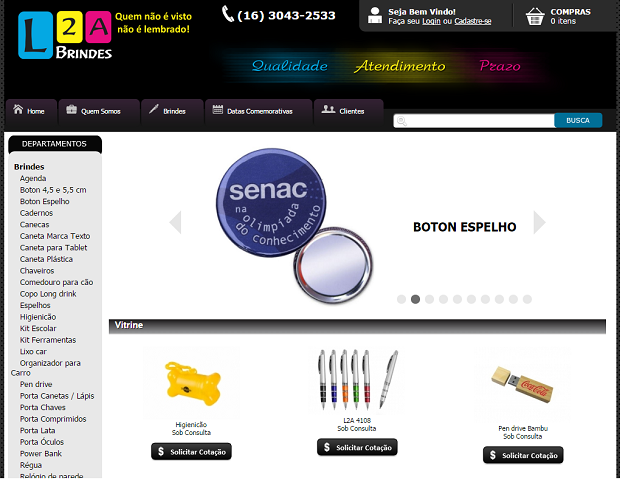Open the Power Bank department link

[41, 454]
